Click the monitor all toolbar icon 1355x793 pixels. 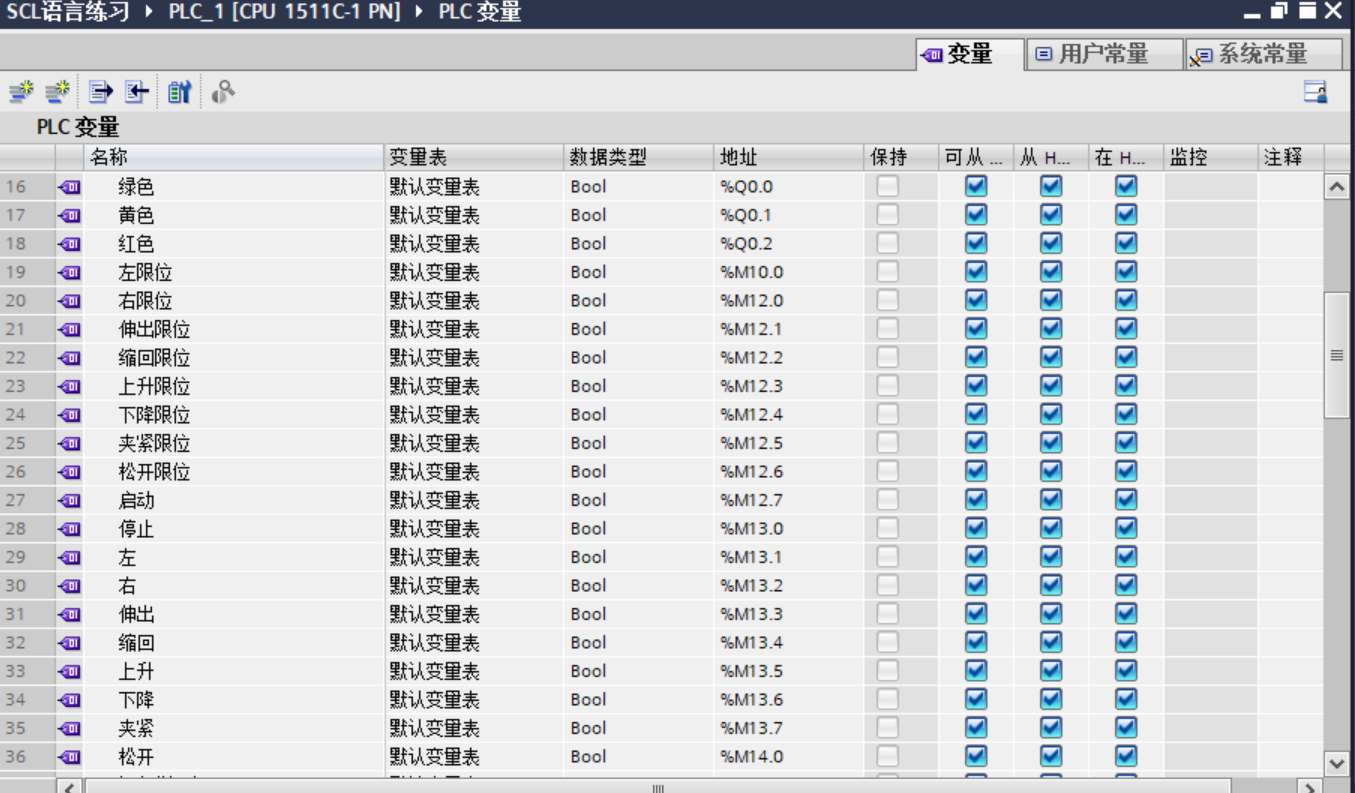pos(179,92)
